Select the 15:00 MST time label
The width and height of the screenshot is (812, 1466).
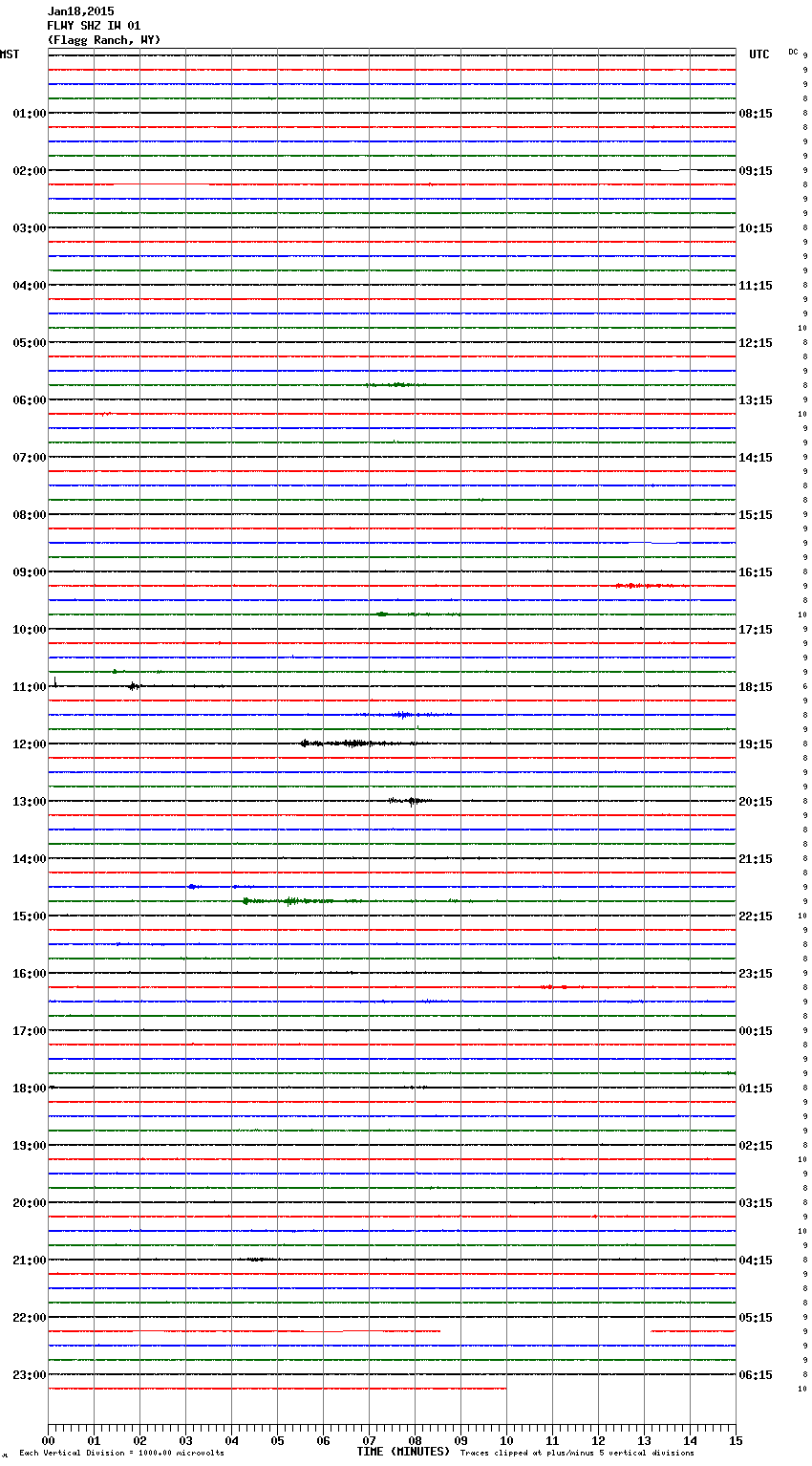coord(30,916)
